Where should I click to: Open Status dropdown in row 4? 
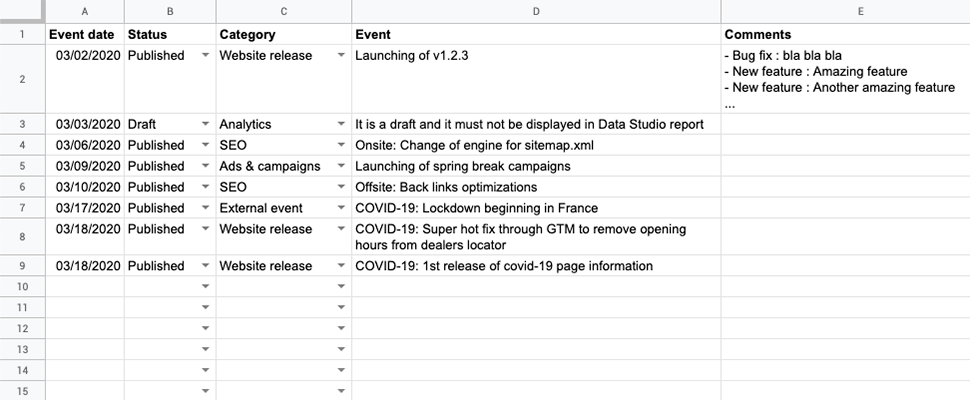tap(205, 145)
